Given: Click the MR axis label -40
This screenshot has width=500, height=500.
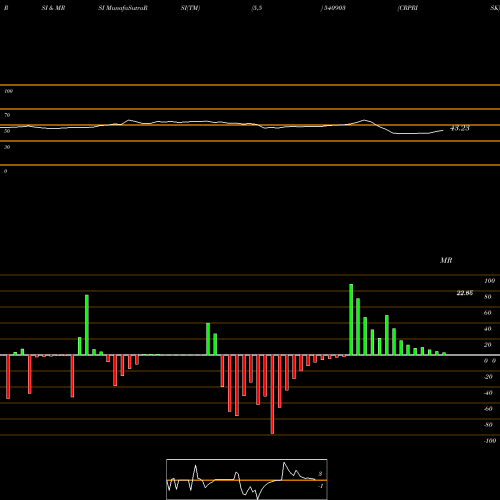Looking at the screenshot, I should click(488, 393).
